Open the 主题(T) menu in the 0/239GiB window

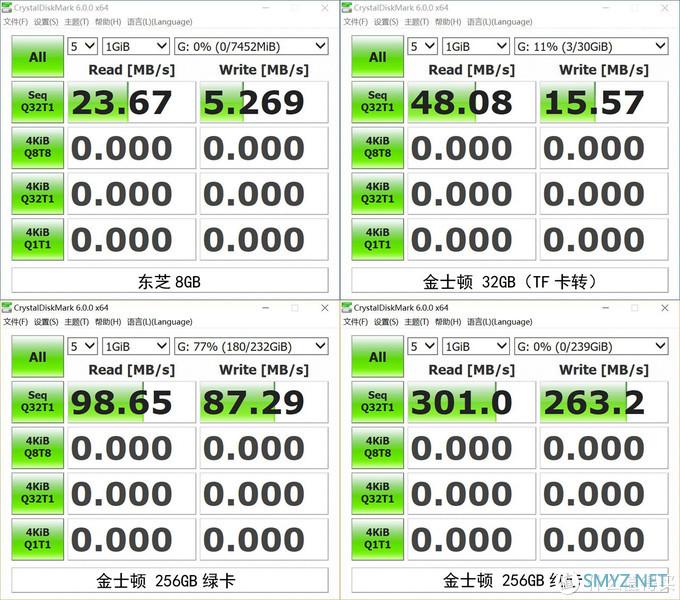(x=416, y=322)
